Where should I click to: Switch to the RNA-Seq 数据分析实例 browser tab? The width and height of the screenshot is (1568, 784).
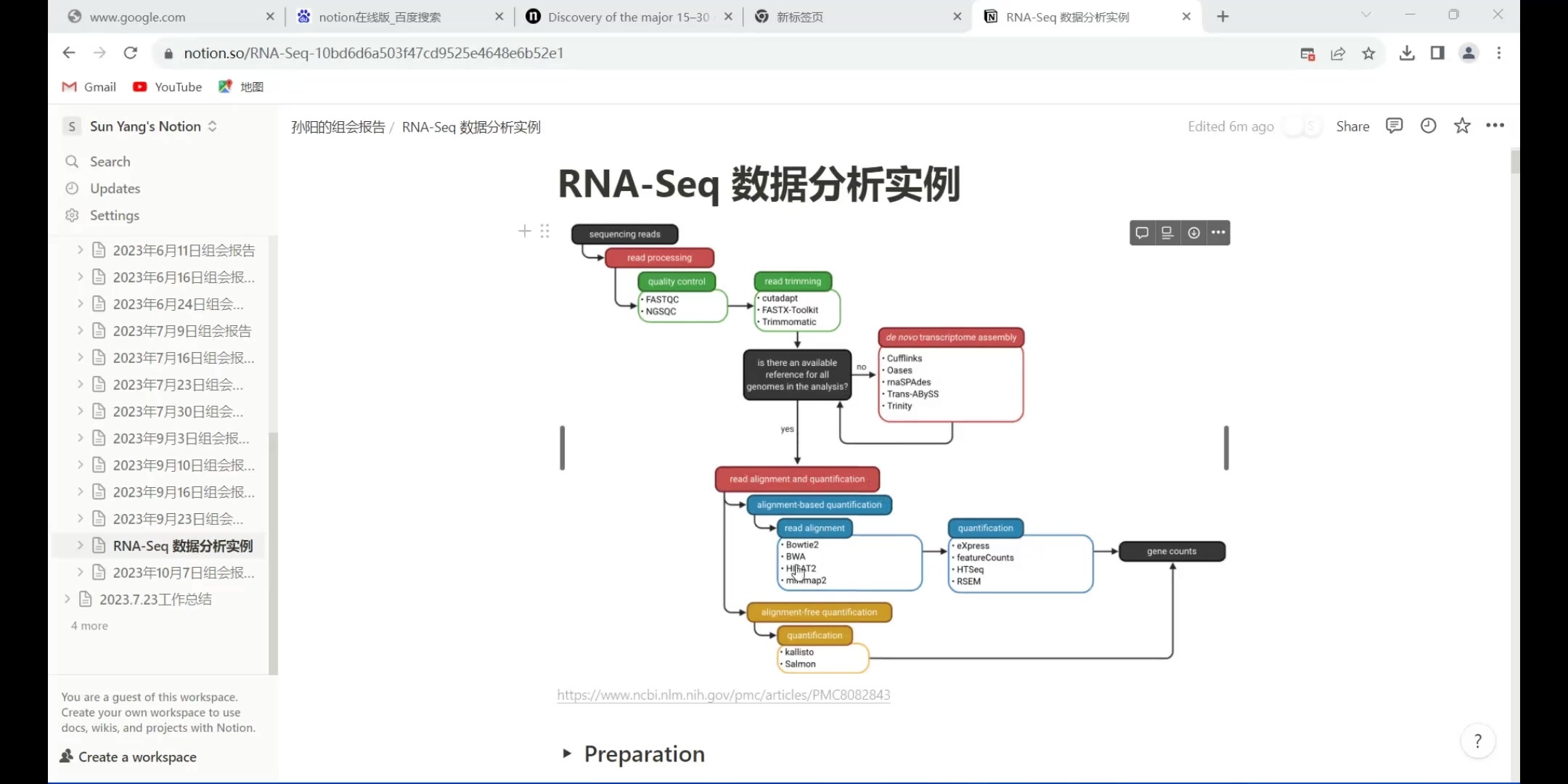(x=1067, y=16)
